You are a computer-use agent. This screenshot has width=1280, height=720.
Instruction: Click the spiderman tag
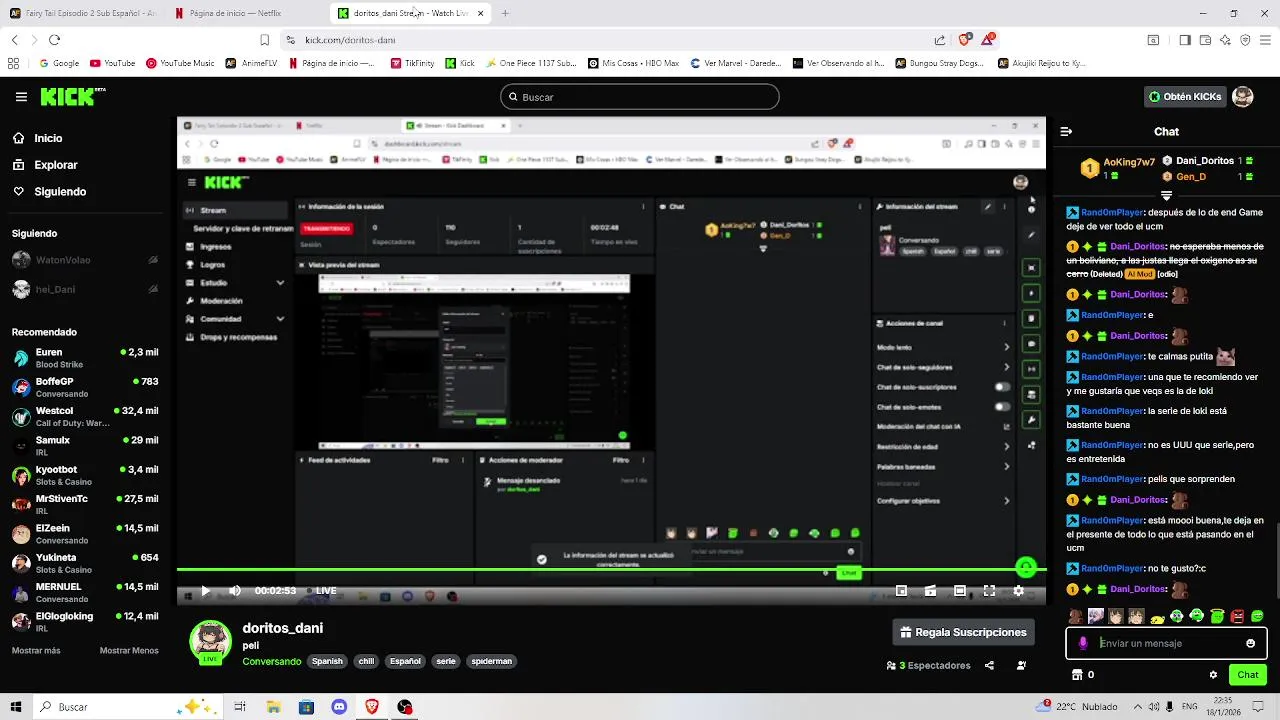[491, 661]
